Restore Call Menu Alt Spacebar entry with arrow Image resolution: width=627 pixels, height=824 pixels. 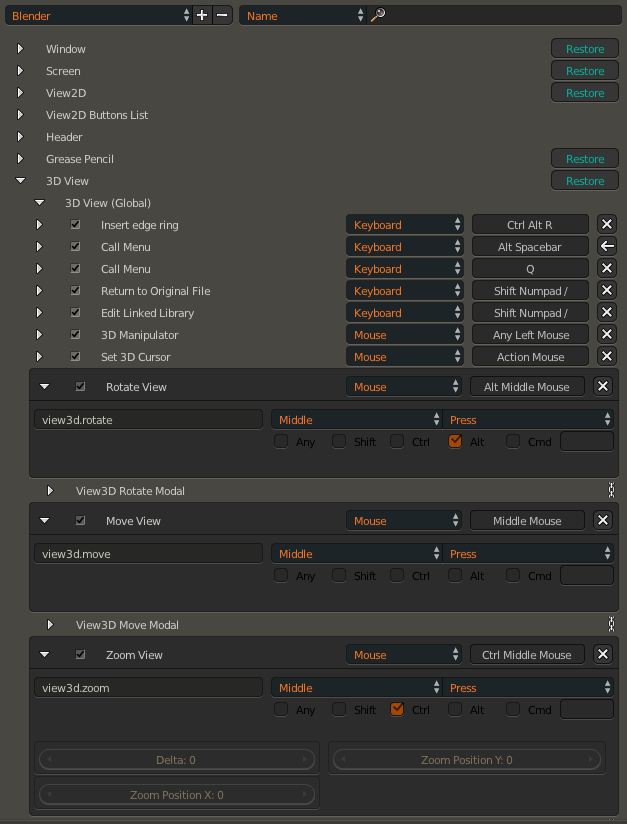click(x=606, y=246)
